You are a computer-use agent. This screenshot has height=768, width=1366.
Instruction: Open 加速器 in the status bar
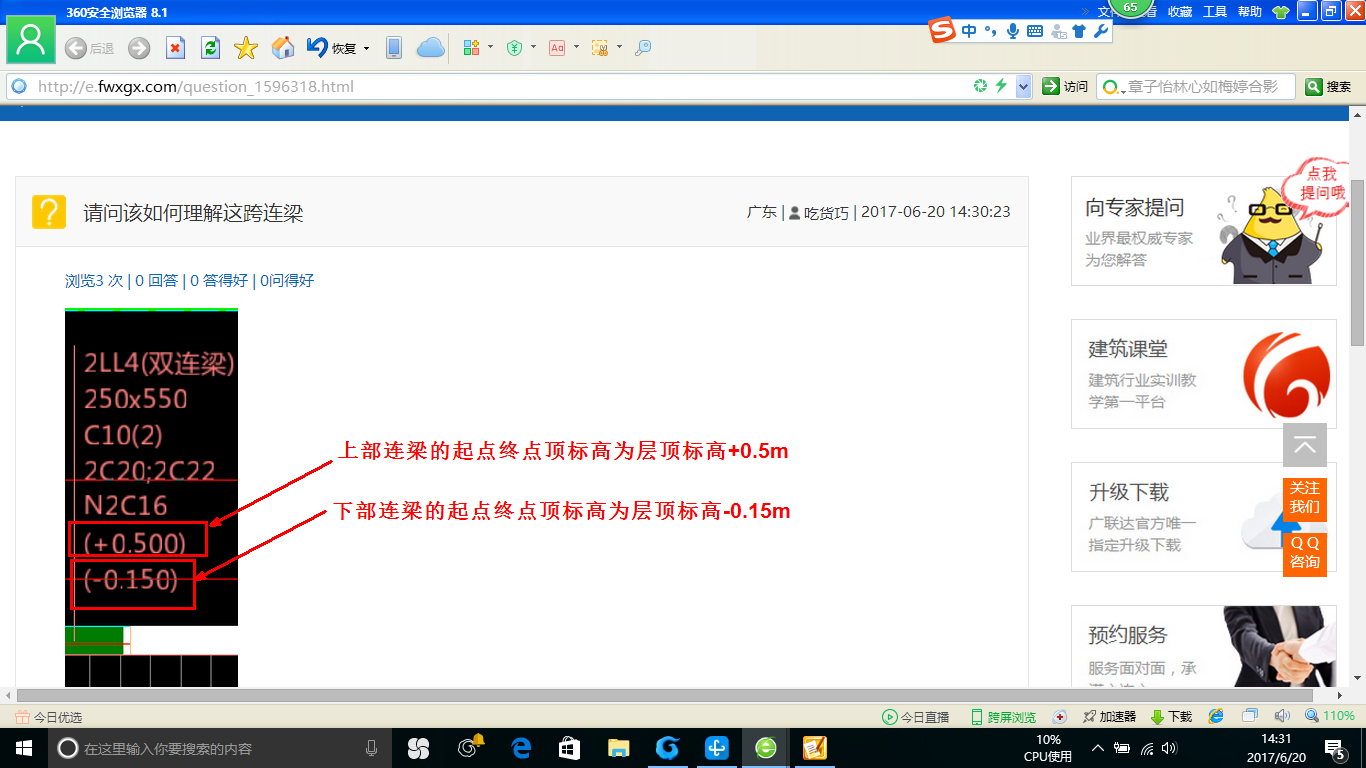click(1110, 717)
